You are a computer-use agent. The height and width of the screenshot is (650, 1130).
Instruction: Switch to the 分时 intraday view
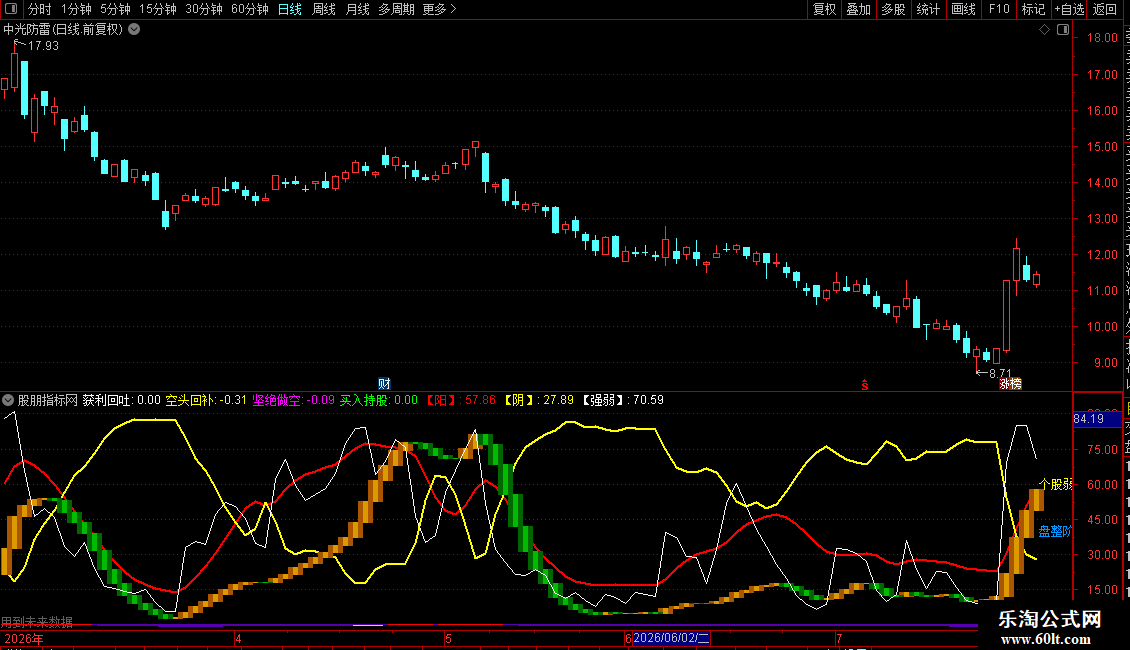tap(40, 9)
